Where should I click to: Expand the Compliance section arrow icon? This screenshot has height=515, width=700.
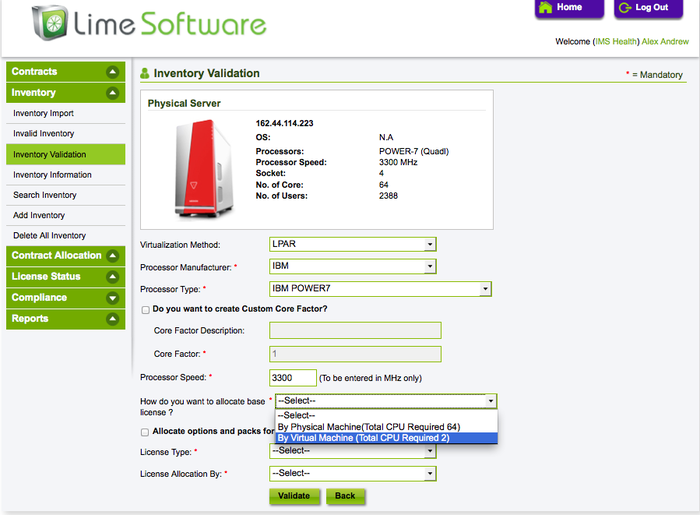point(113,298)
